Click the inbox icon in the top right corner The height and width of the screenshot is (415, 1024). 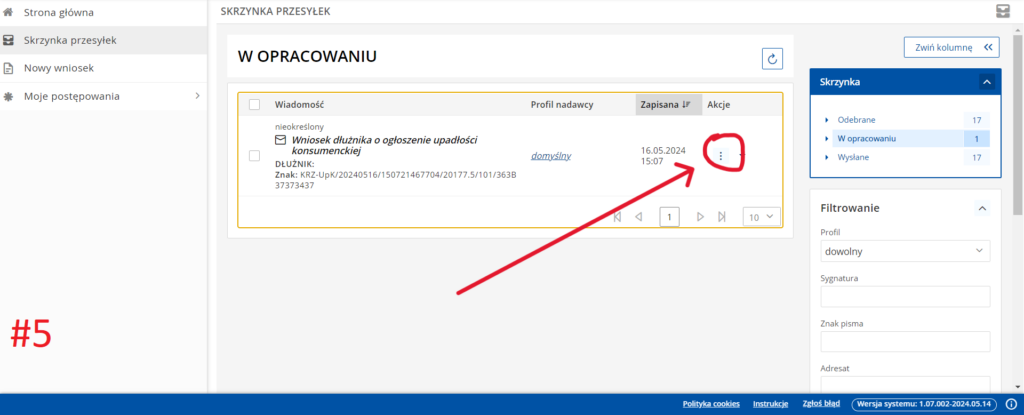(1002, 11)
